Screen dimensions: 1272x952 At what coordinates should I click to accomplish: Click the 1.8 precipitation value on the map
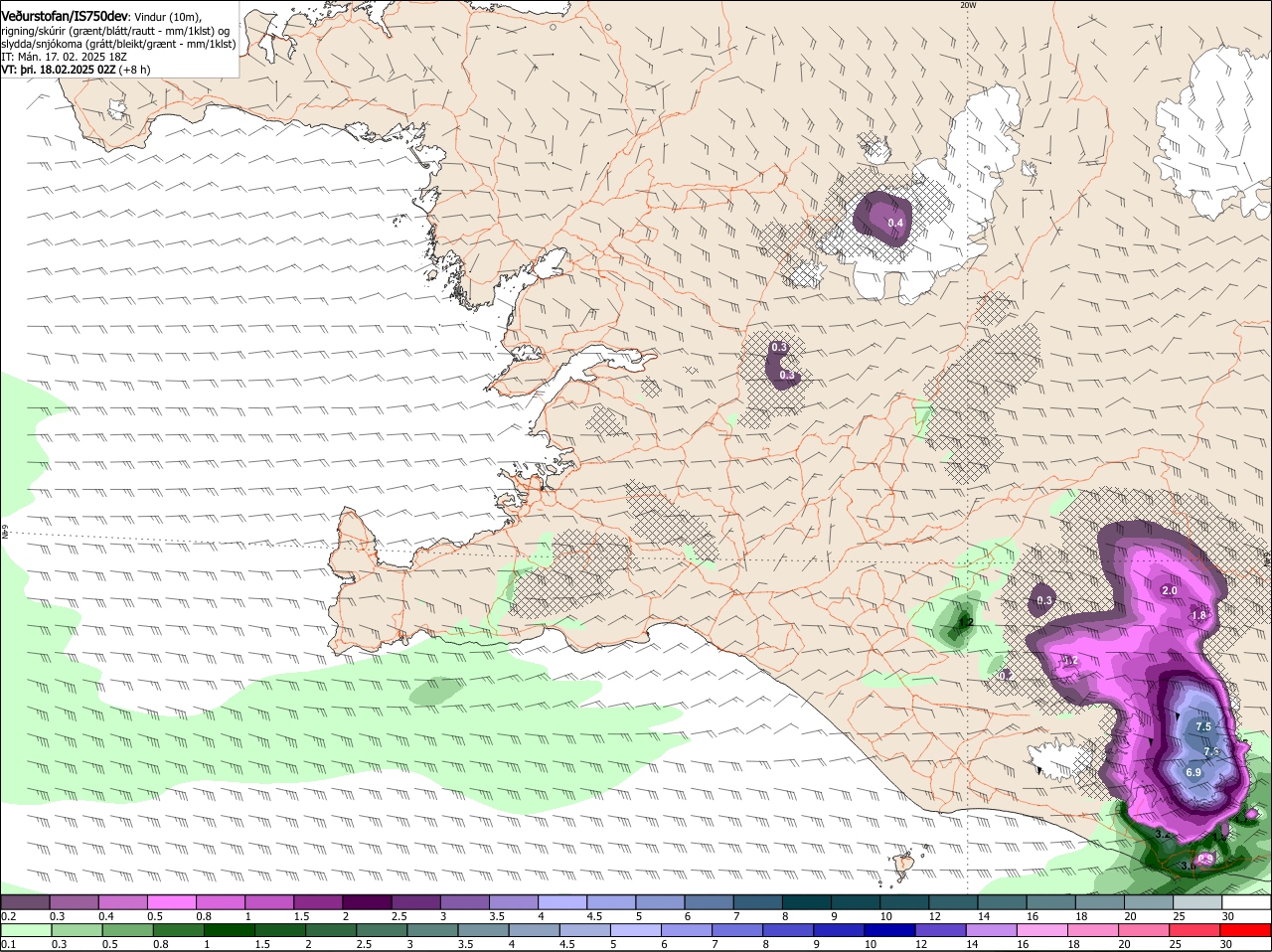point(1198,615)
